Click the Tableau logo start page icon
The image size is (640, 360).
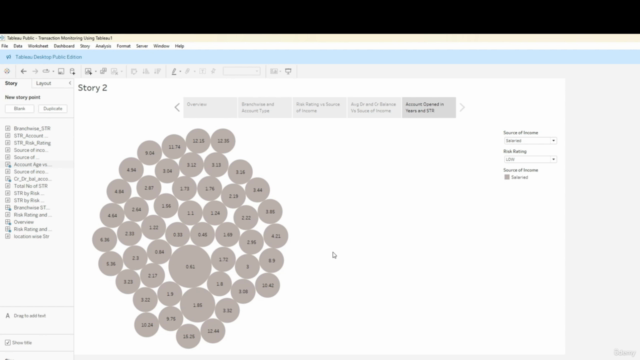tap(7, 71)
